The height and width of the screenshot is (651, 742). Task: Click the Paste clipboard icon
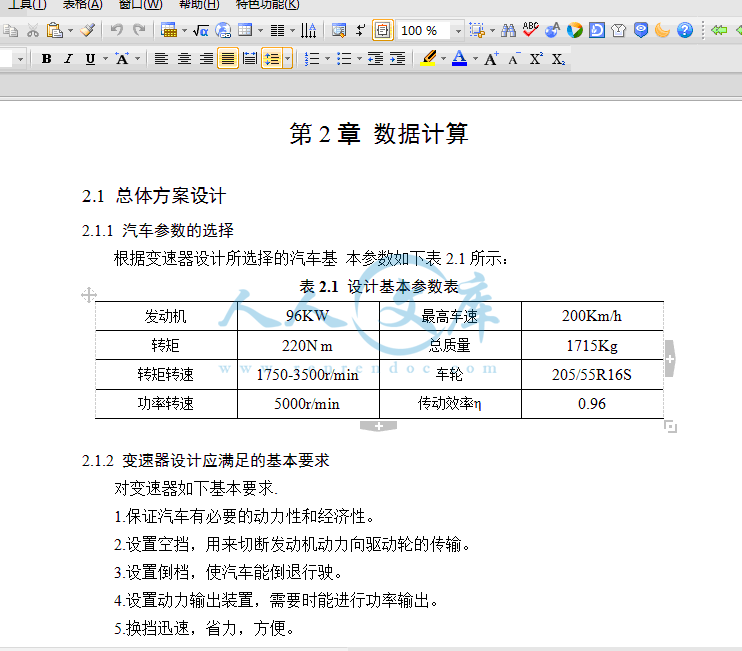pos(54,31)
